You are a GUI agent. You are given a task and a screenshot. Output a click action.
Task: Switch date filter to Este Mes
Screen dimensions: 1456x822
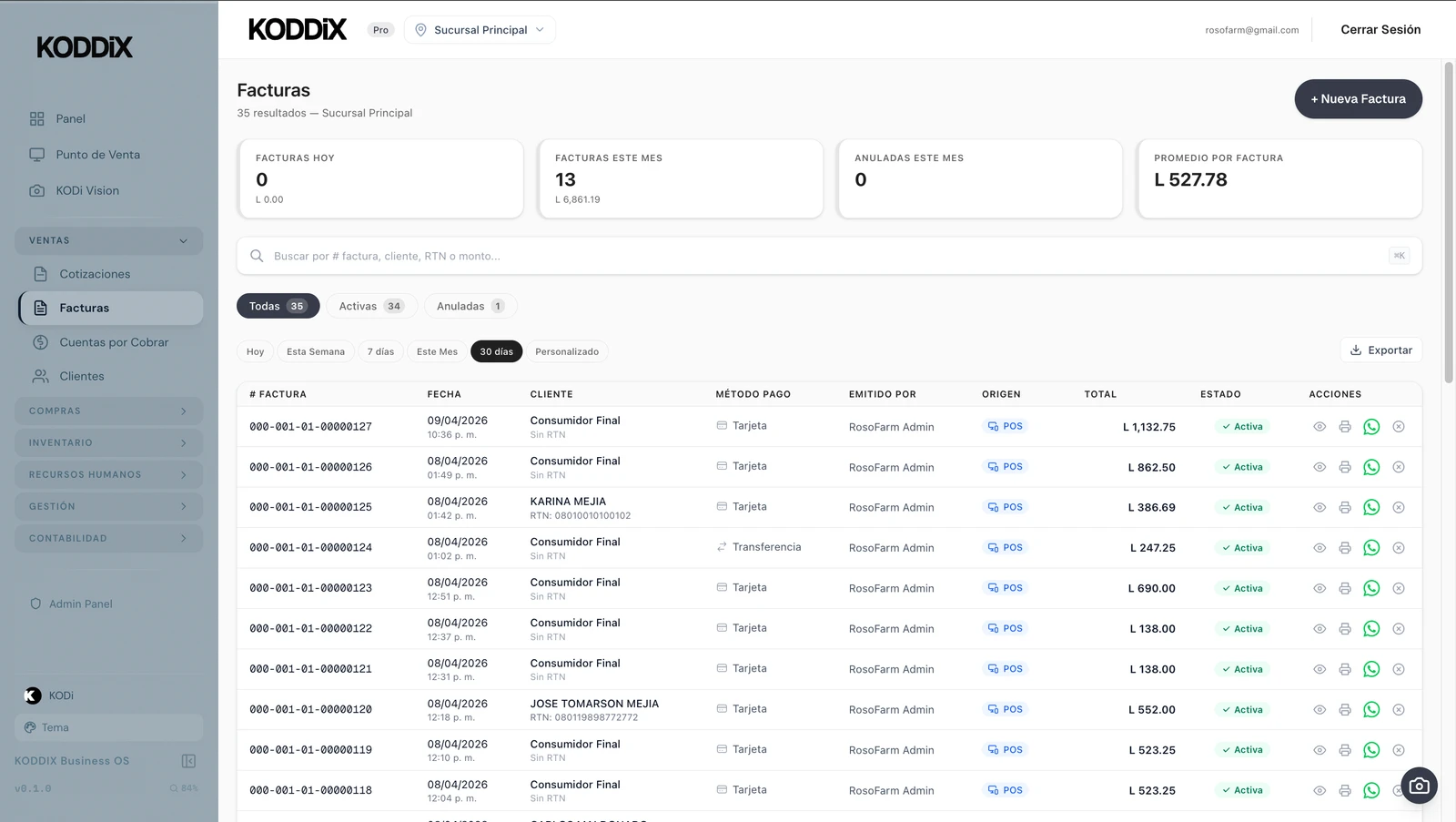(x=437, y=351)
